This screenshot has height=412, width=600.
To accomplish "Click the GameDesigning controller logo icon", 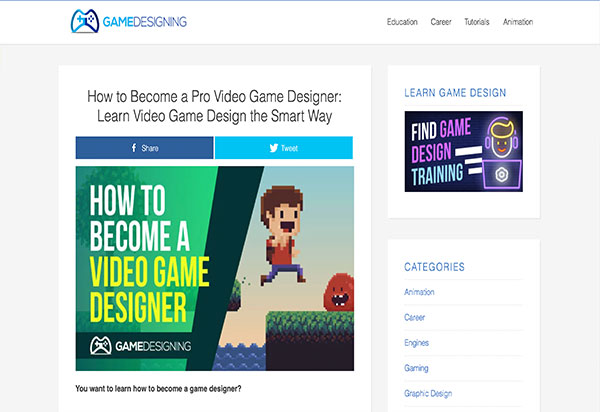I will point(85,21).
